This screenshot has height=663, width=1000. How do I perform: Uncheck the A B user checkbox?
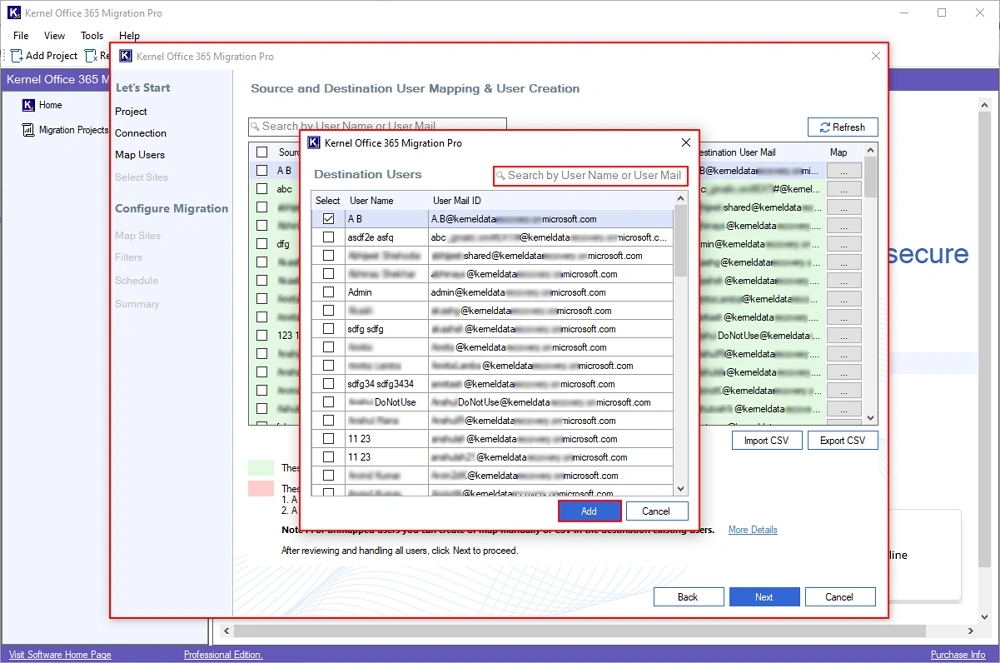328,219
